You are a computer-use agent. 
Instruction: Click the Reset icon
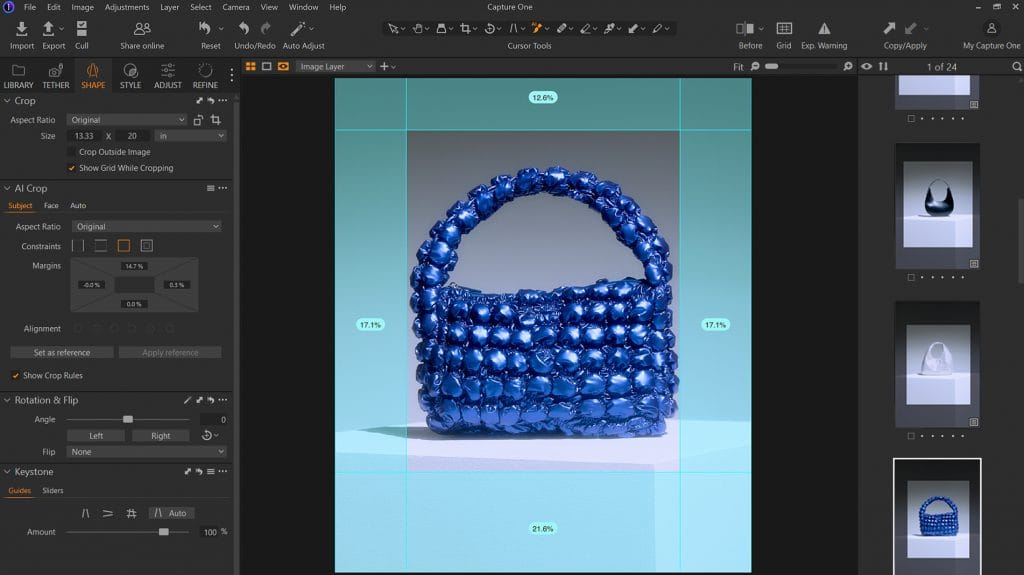205,28
